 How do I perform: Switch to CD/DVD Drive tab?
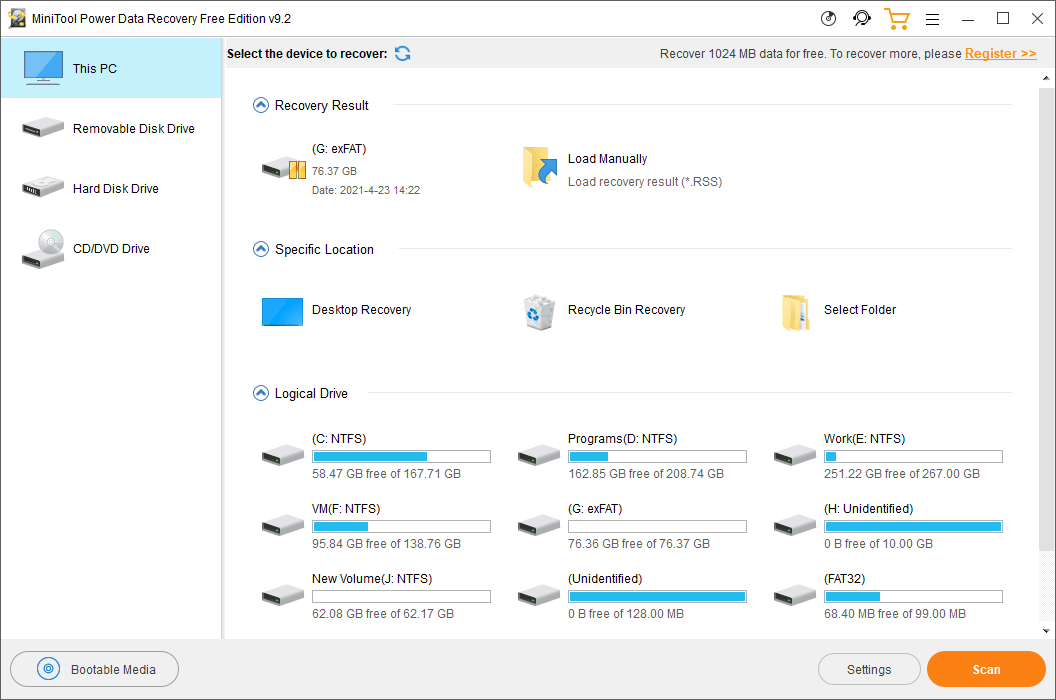click(x=111, y=248)
